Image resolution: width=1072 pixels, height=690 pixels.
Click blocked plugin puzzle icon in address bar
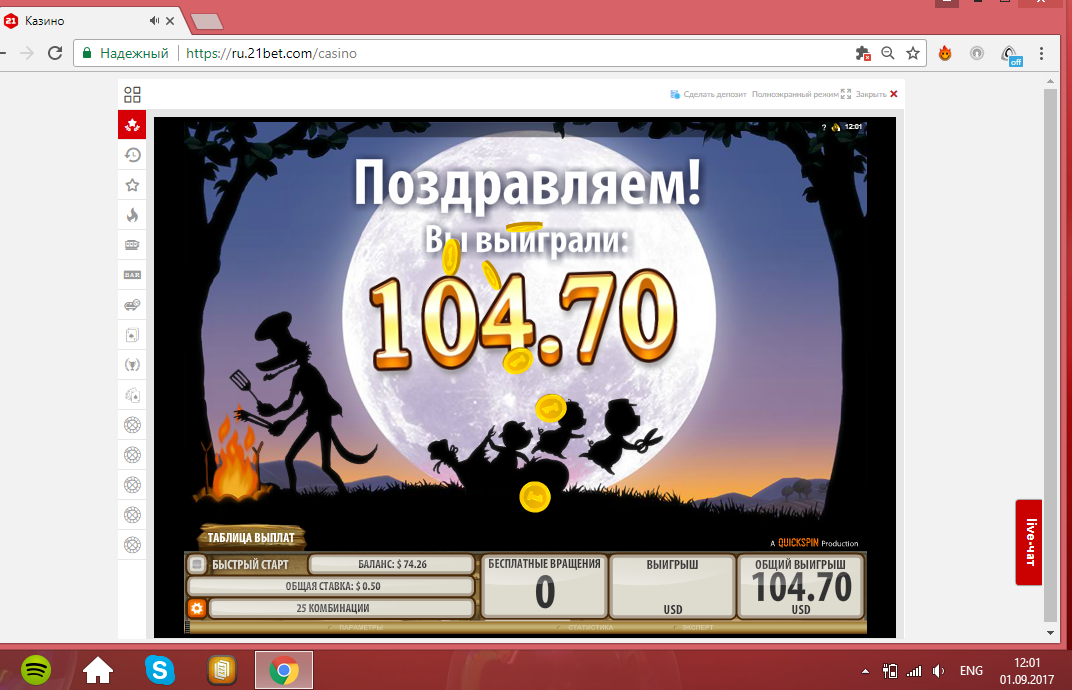coord(863,53)
